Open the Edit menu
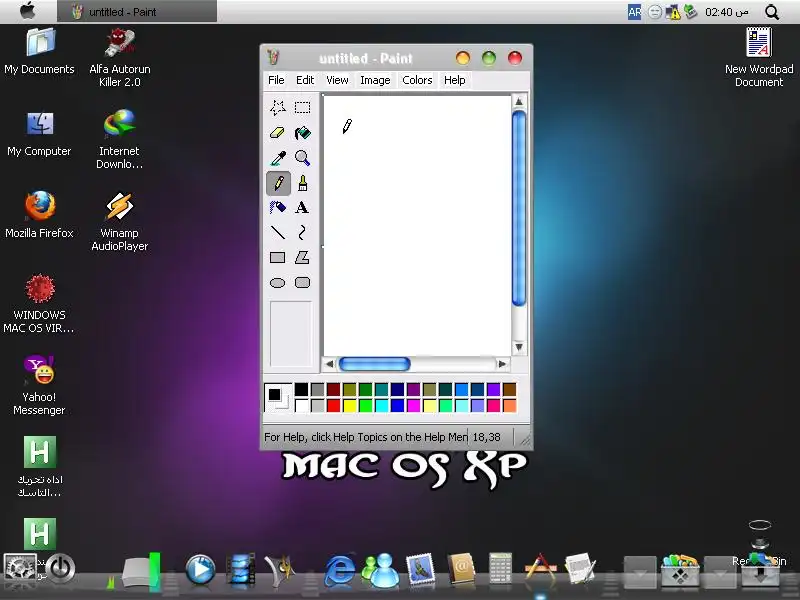The image size is (800, 600). [305, 80]
